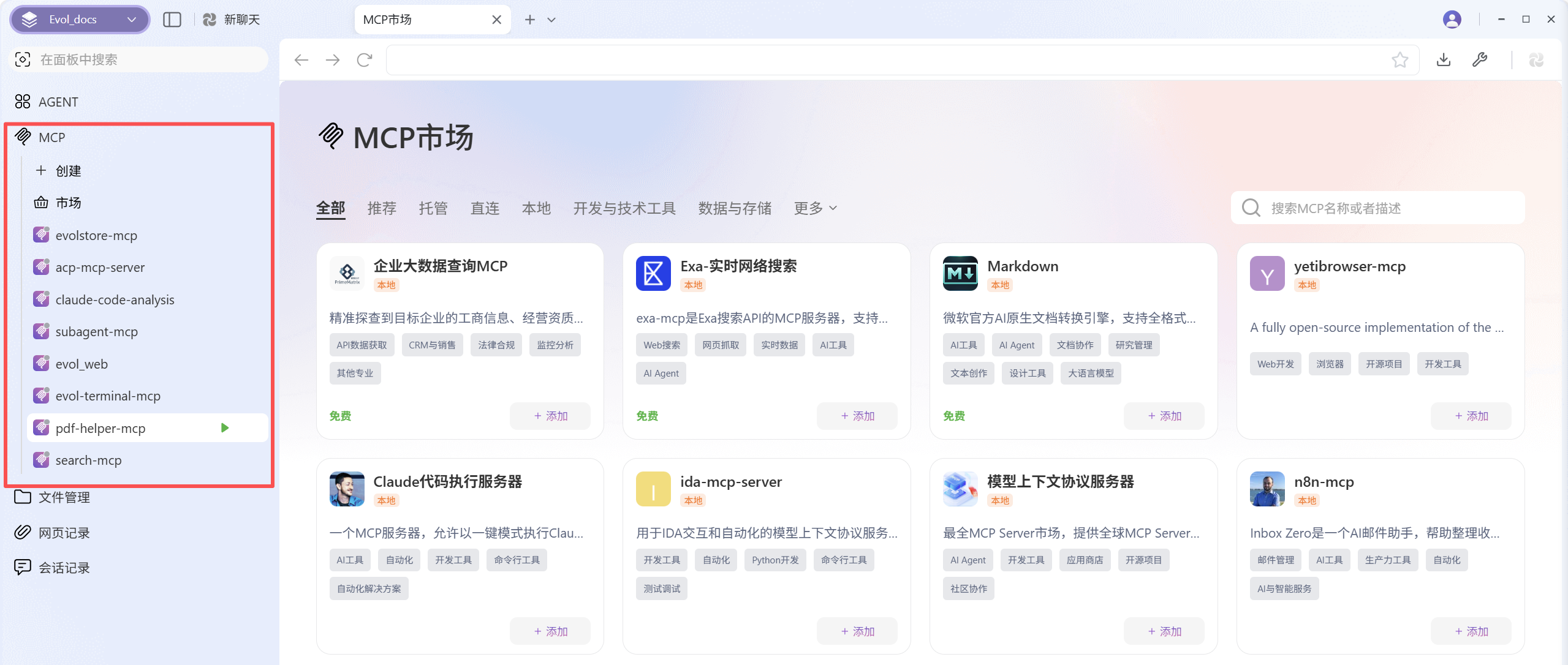Add the Exa-实时网络搜索 MCP

857,416
